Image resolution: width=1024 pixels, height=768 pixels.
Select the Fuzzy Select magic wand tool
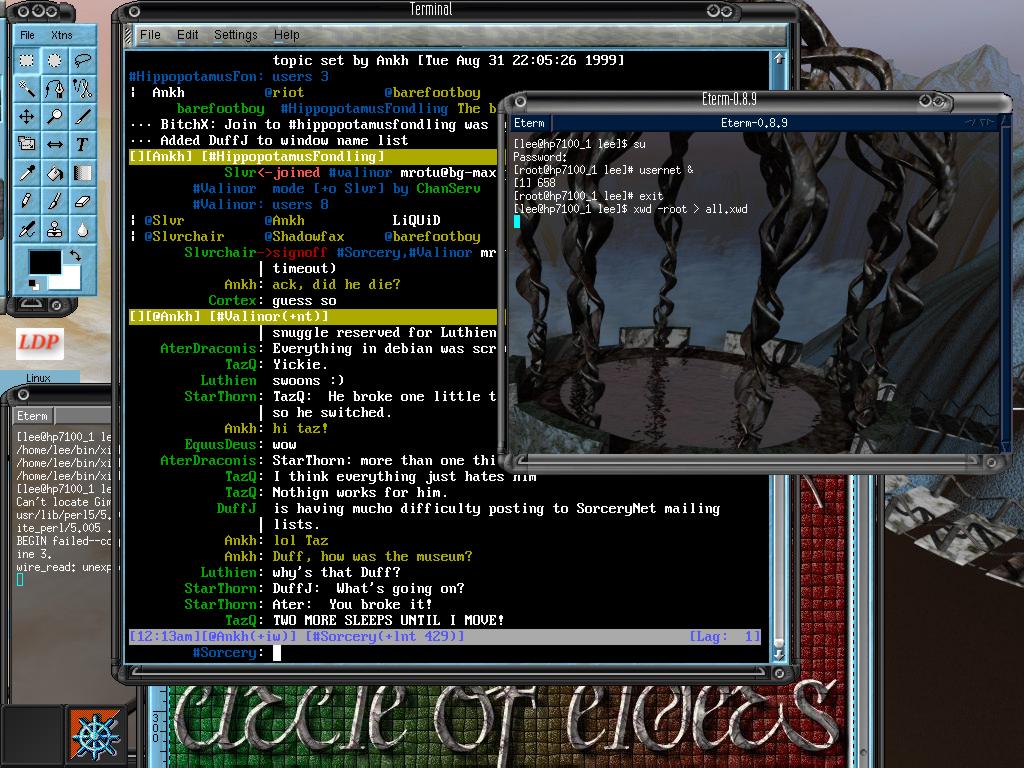pos(27,88)
